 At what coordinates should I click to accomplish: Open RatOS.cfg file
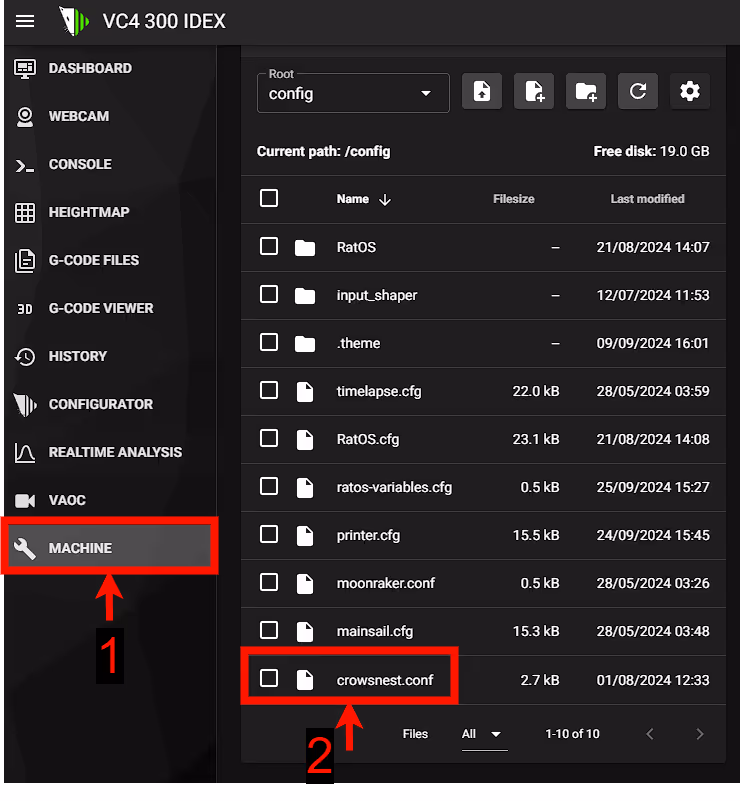(x=368, y=439)
